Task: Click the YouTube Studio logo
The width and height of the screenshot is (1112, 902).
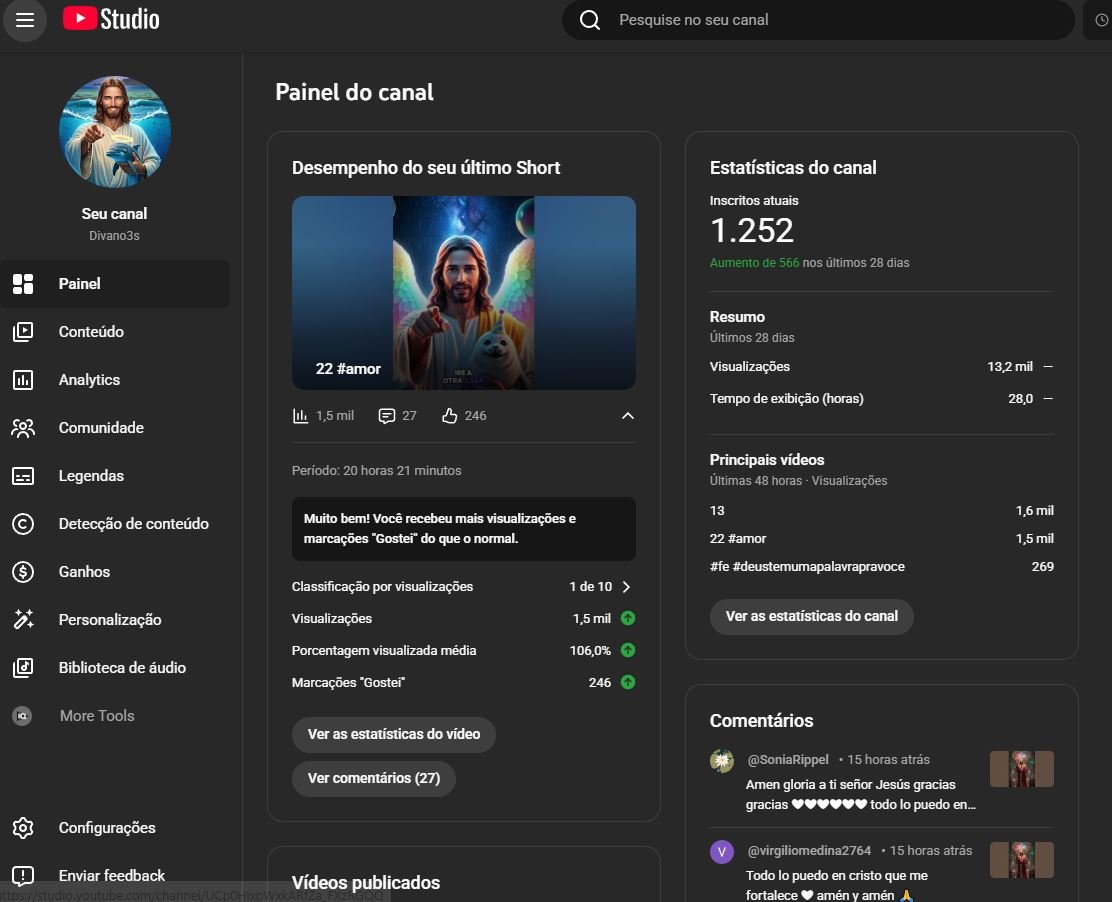Action: point(111,19)
